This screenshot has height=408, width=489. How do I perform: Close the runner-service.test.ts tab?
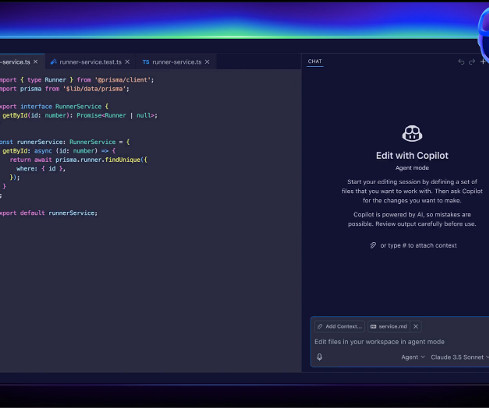click(127, 62)
